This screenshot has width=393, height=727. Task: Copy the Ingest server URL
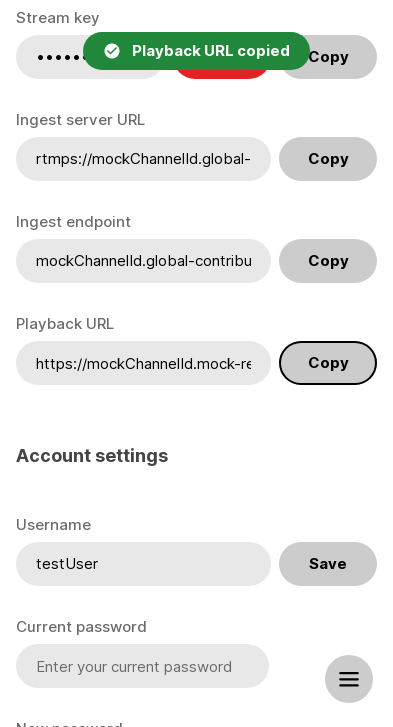click(328, 159)
